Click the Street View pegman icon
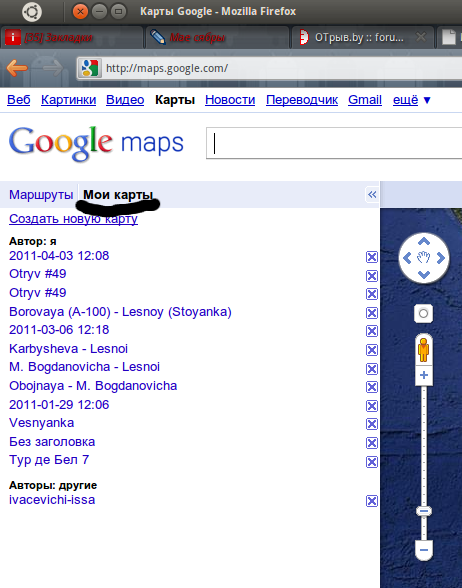 424,350
